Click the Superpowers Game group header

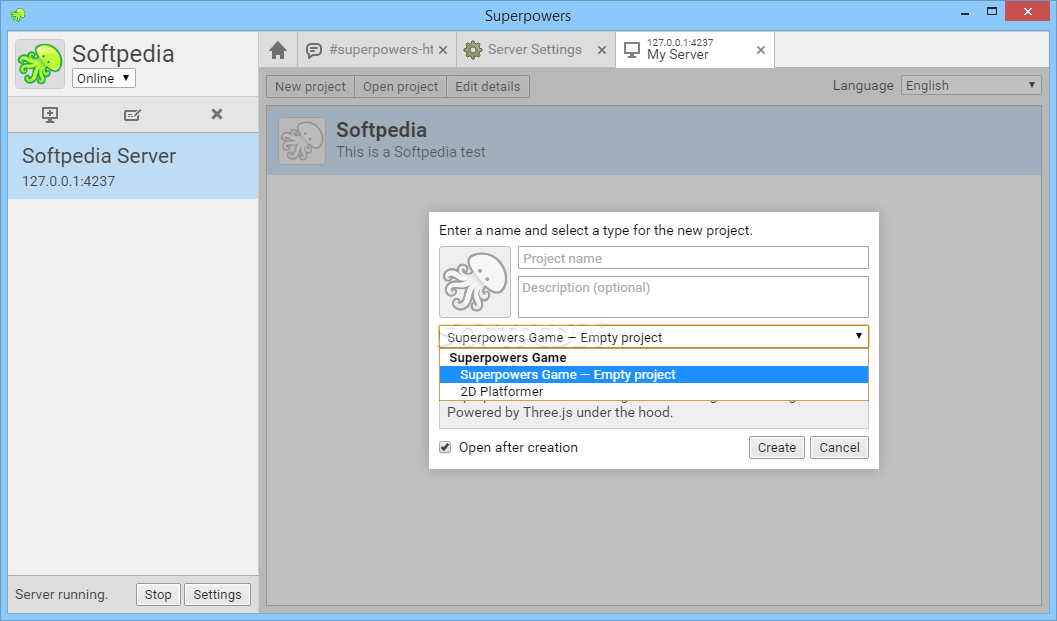coord(508,357)
